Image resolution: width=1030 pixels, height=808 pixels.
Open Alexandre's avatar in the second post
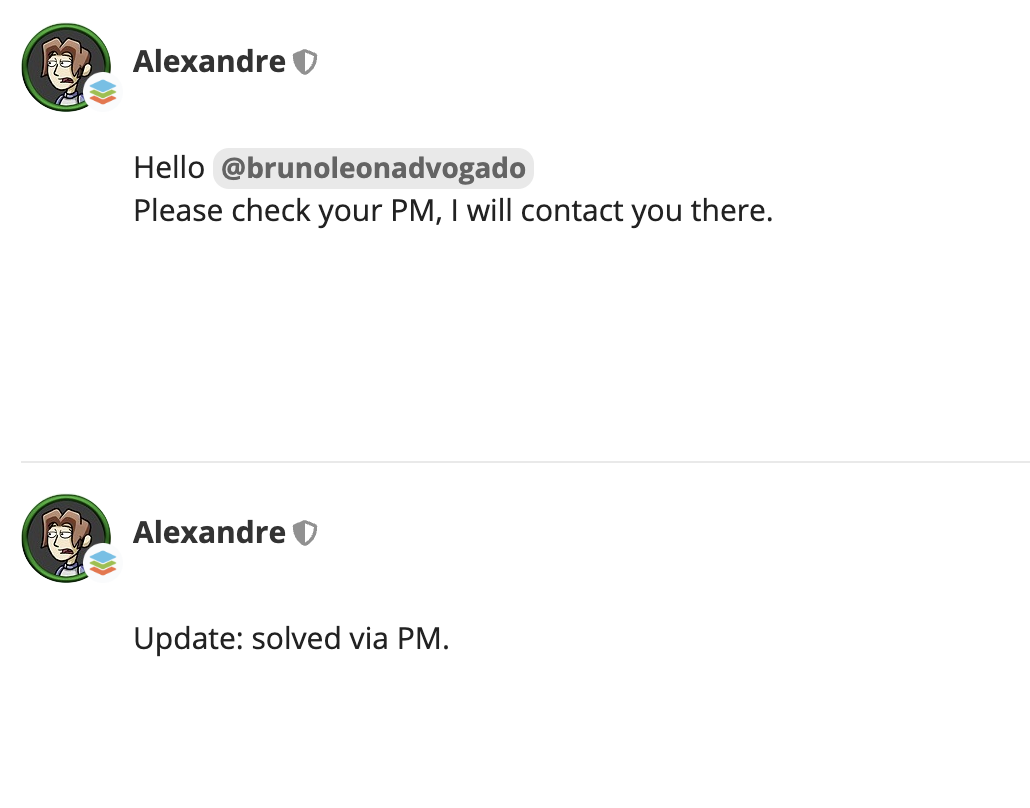[x=66, y=538]
